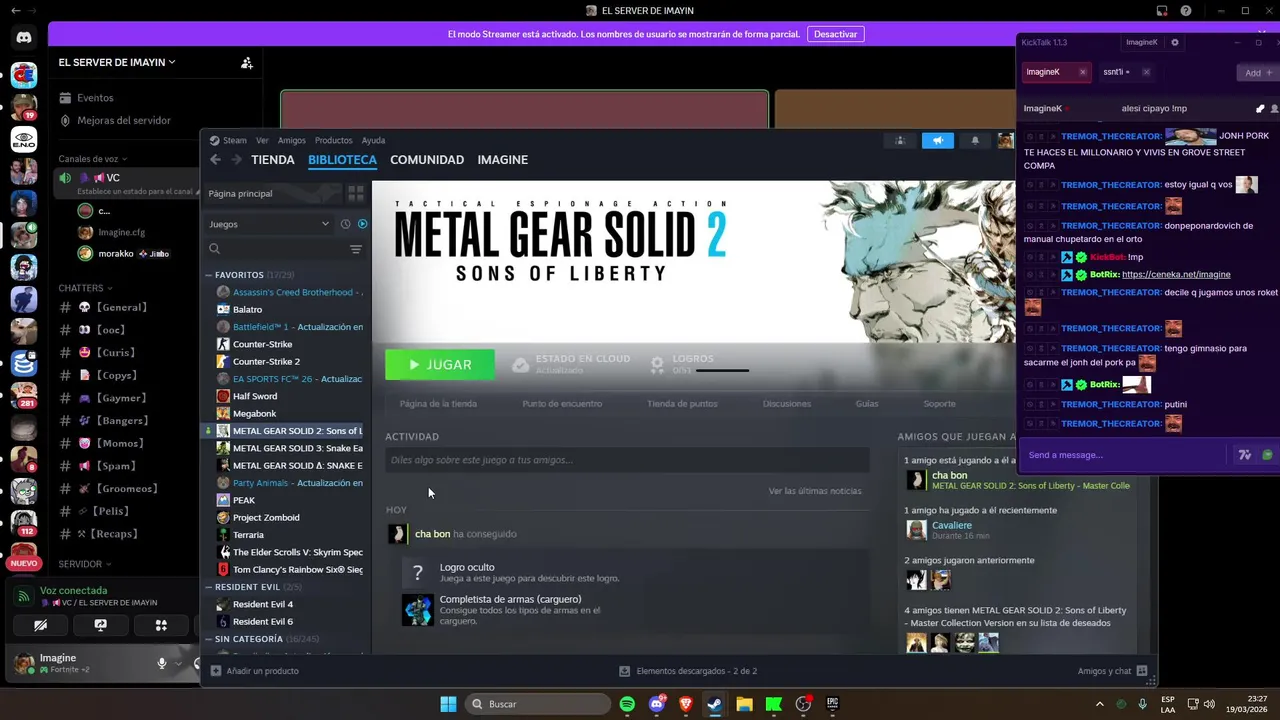Toggle Discord camera off button
The image size is (1280, 720).
[40, 625]
